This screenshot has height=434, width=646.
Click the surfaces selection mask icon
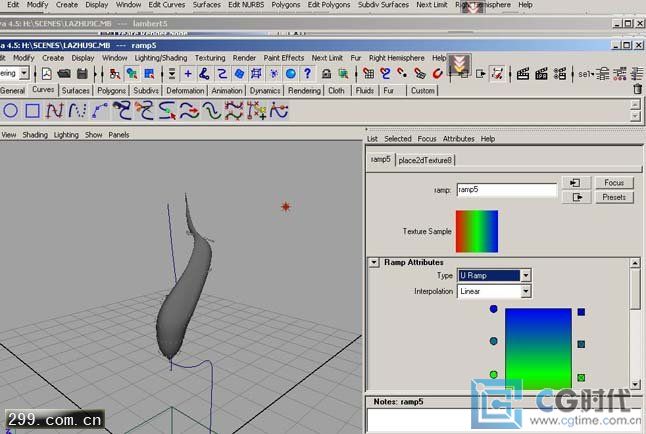(239, 74)
